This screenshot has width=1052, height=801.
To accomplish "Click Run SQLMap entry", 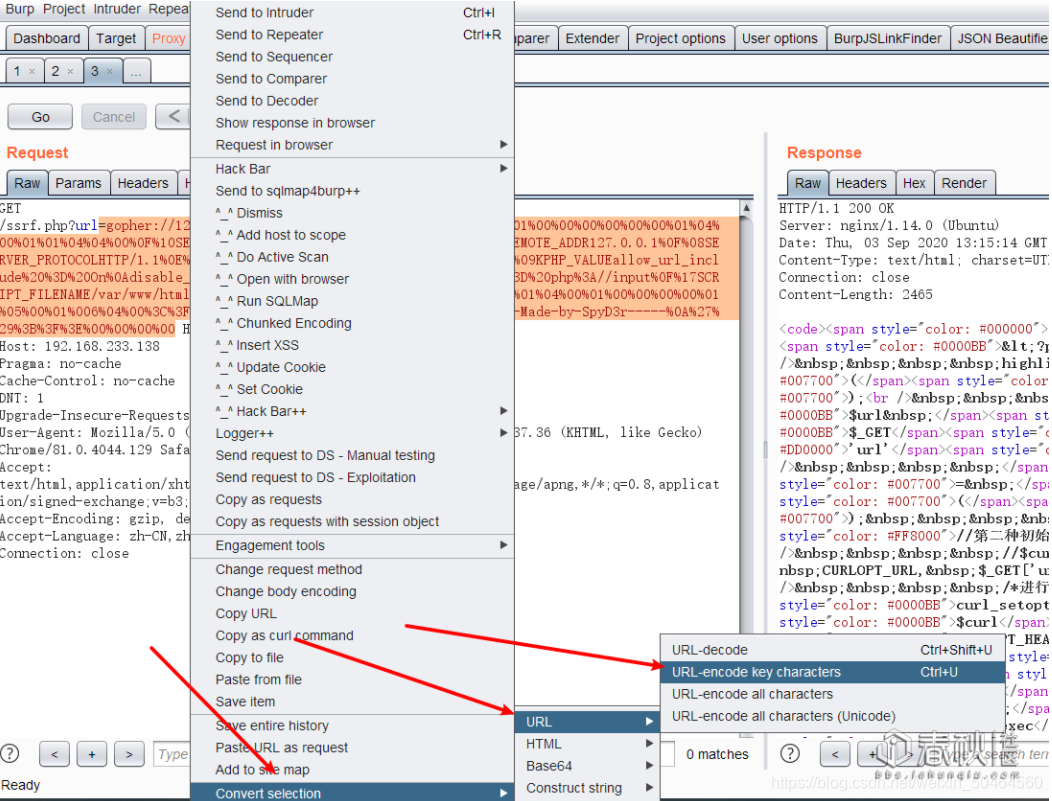I will (x=352, y=301).
